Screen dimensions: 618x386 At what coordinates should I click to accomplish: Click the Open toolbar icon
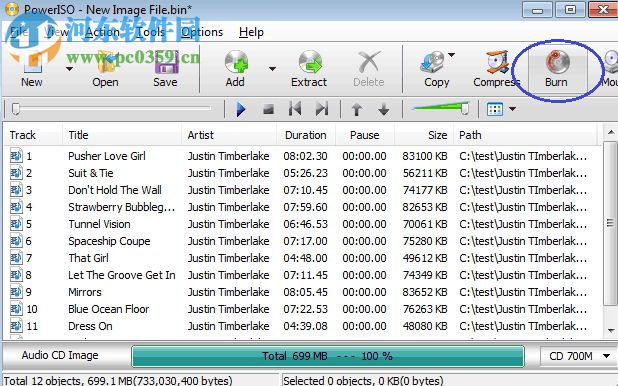pyautogui.click(x=106, y=63)
